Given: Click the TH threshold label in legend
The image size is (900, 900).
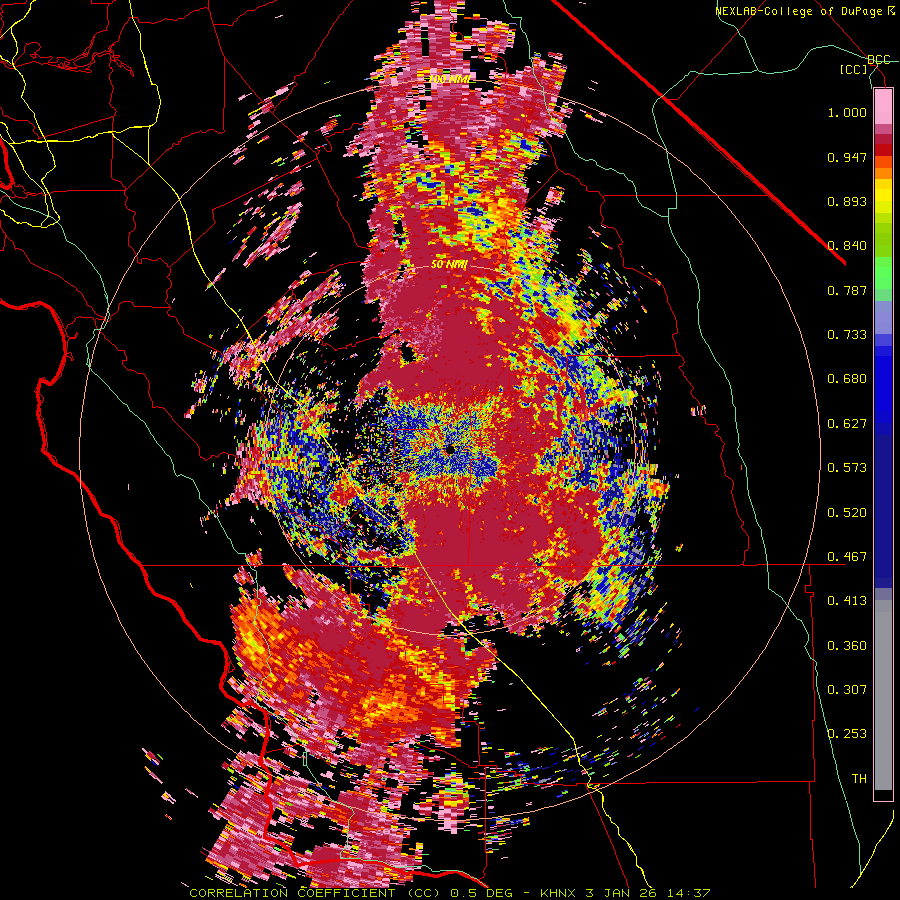Looking at the screenshot, I should pyautogui.click(x=859, y=779).
